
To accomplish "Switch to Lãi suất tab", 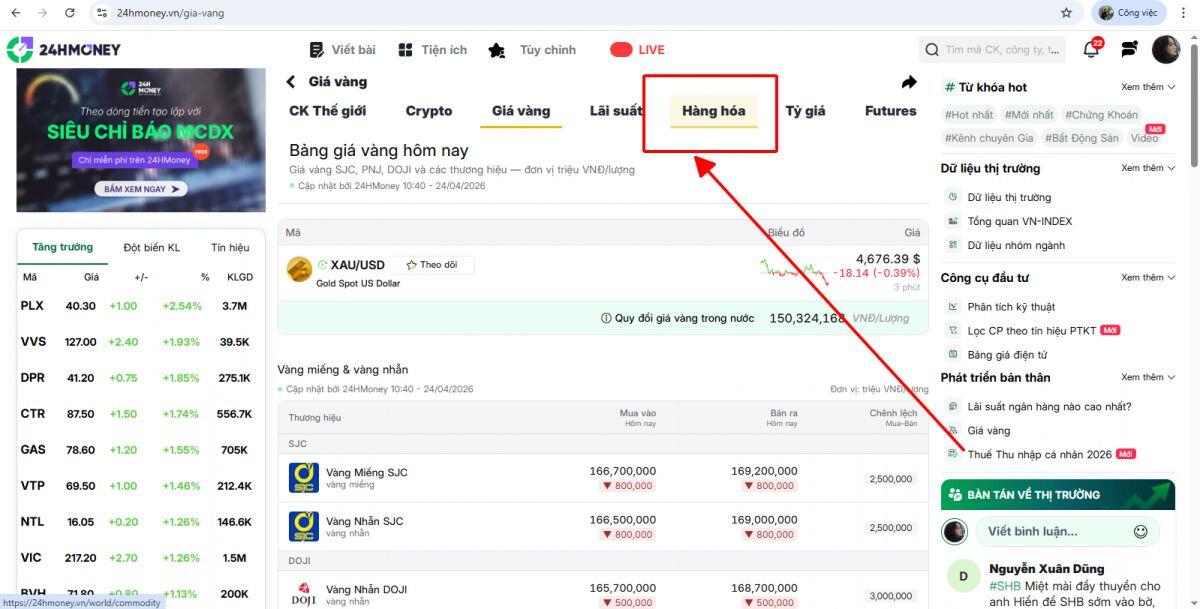I will click(x=616, y=111).
